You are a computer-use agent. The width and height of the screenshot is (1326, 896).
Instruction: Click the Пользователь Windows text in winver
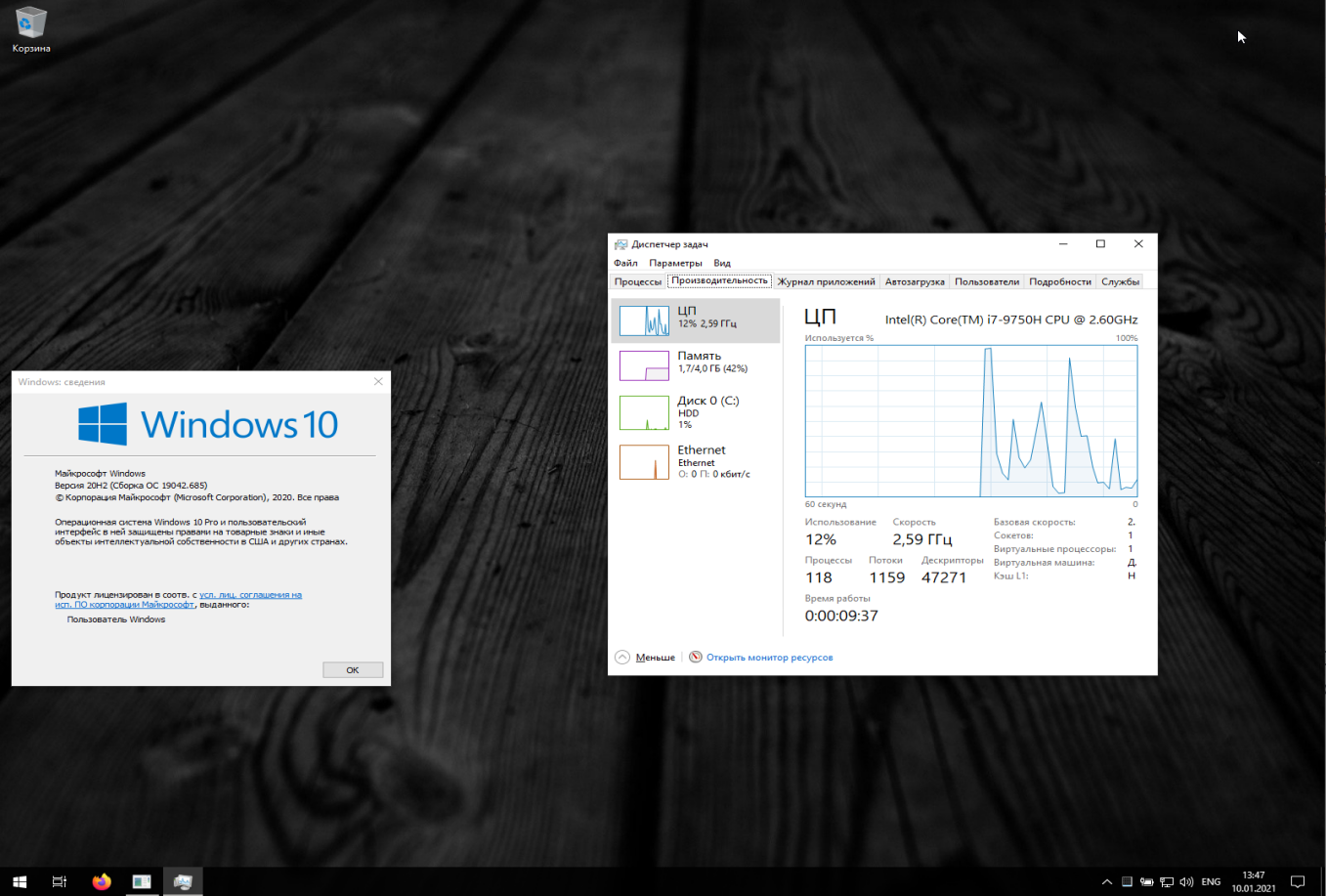coord(116,619)
